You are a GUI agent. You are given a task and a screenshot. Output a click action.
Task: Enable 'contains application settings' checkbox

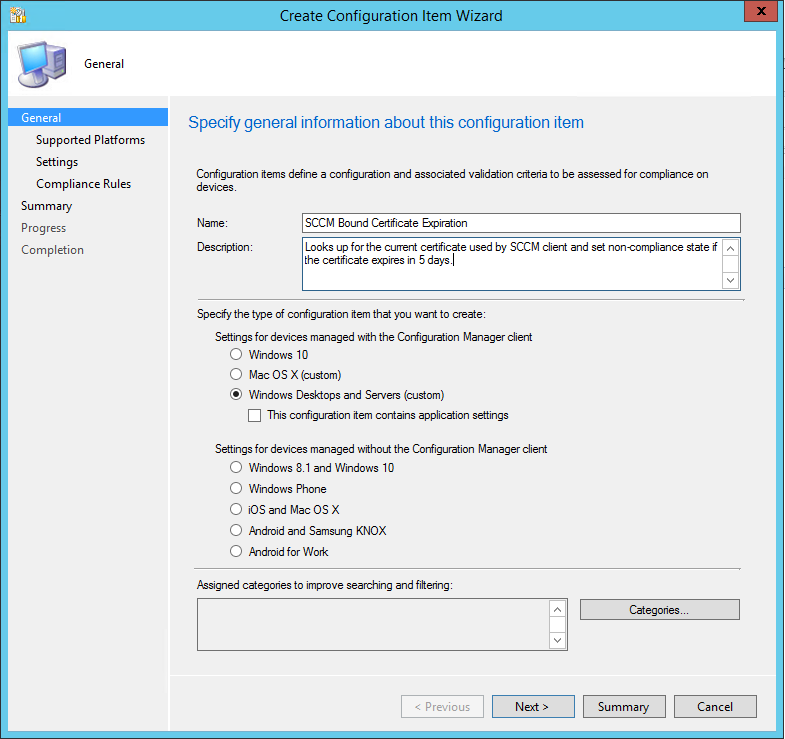pos(255,415)
